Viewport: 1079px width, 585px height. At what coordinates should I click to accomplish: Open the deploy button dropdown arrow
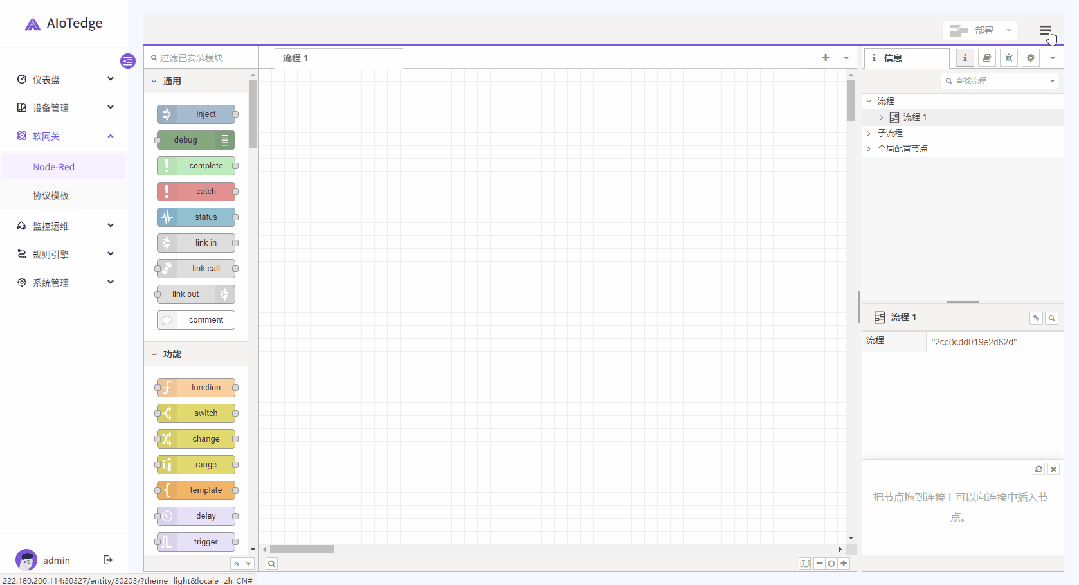[x=1008, y=31]
